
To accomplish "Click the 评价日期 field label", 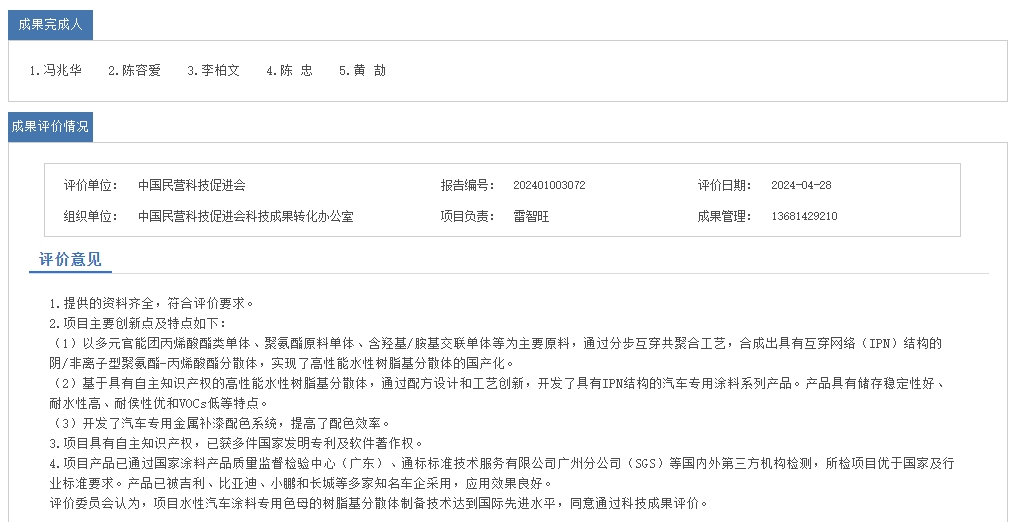I will point(724,186).
